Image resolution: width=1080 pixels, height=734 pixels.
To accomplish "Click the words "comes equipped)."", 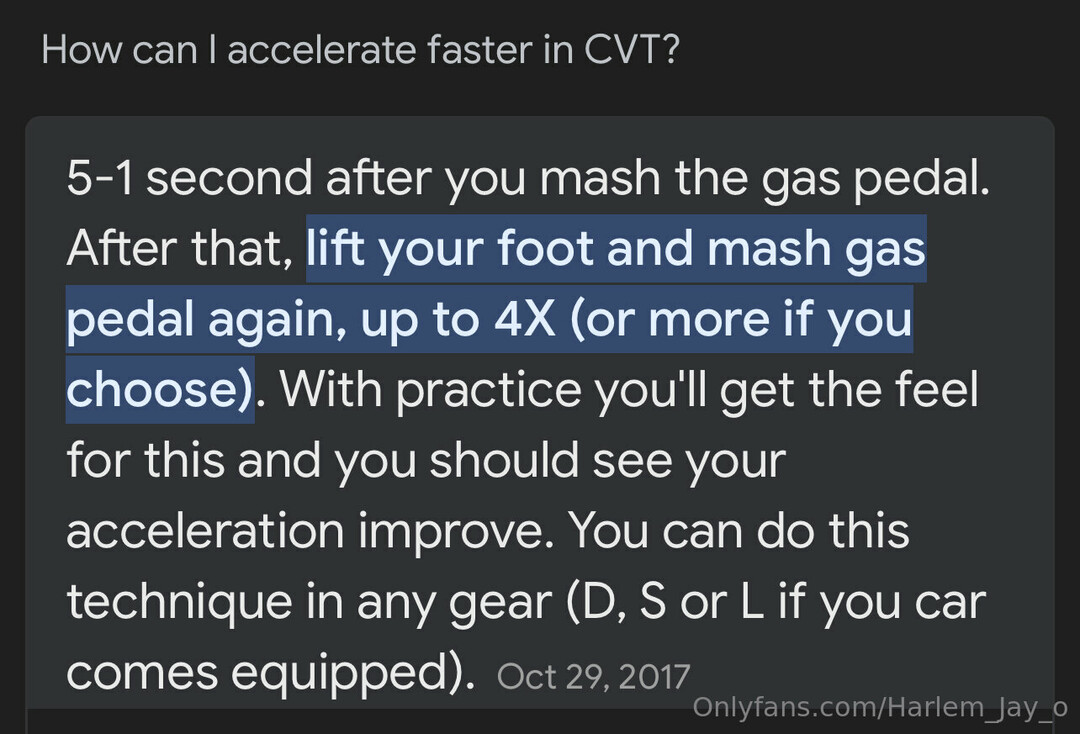I will pos(270,672).
